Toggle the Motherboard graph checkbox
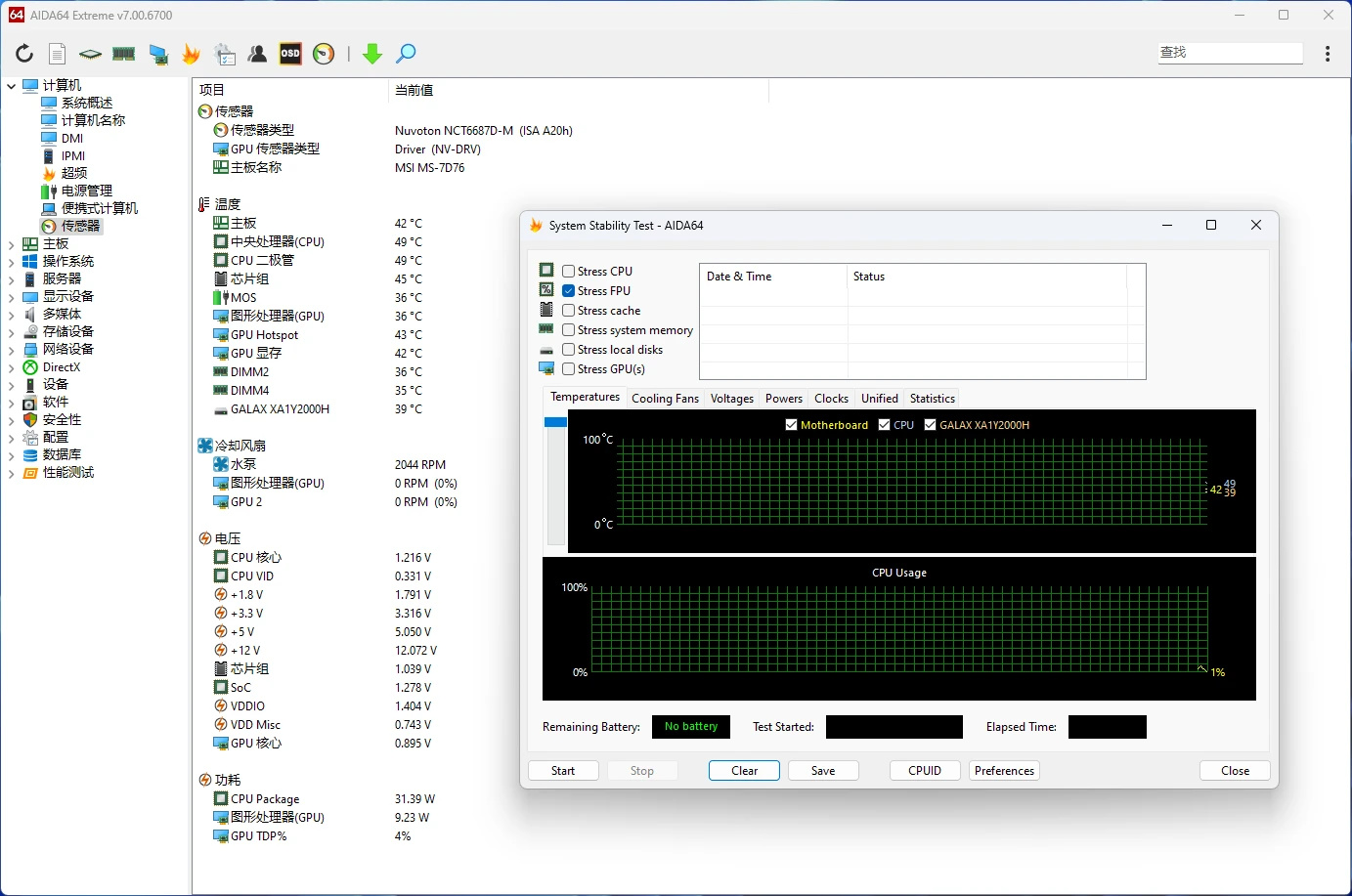Viewport: 1352px width, 896px height. coord(792,425)
